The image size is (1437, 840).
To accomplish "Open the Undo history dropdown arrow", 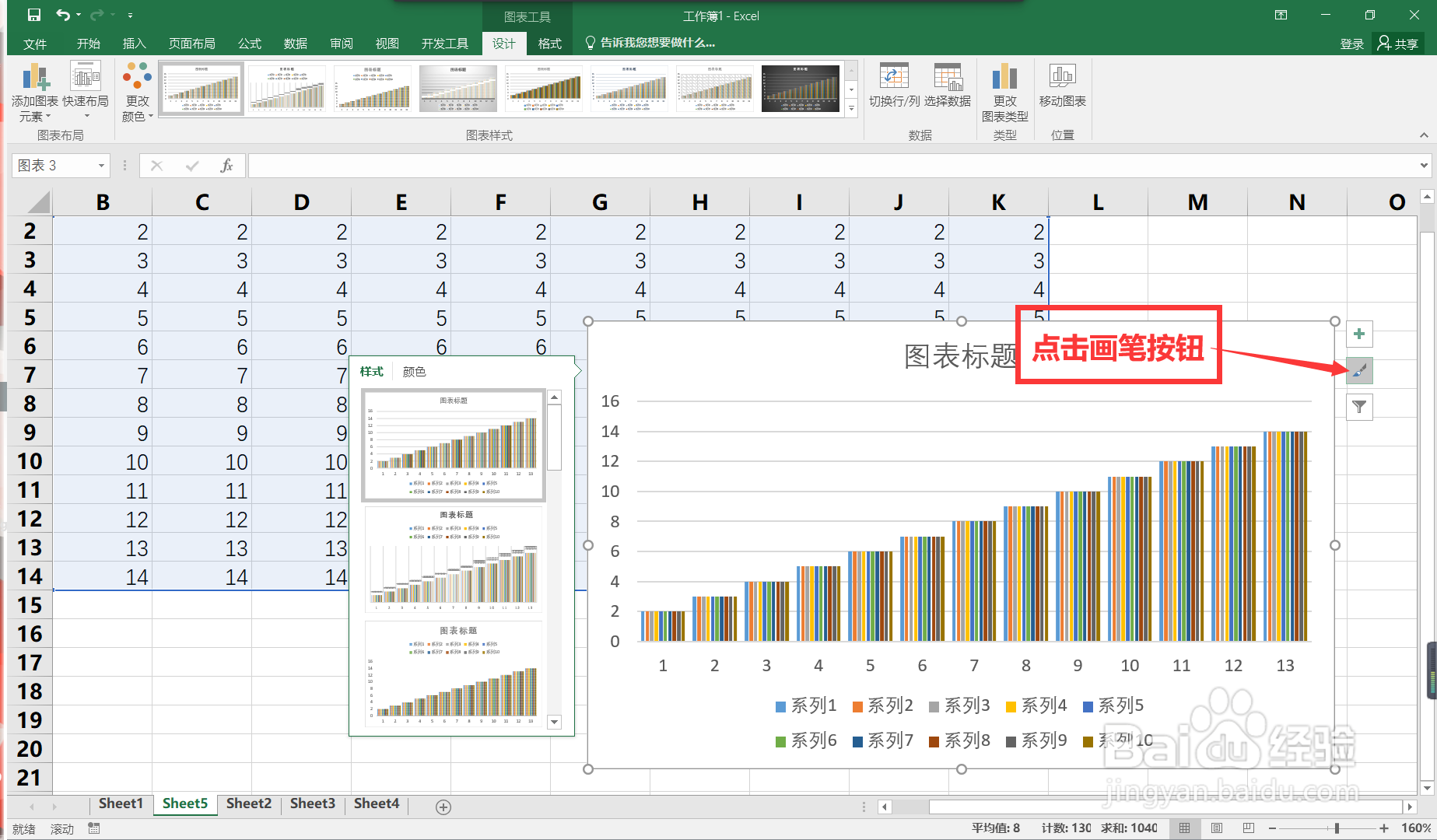I will [x=79, y=15].
